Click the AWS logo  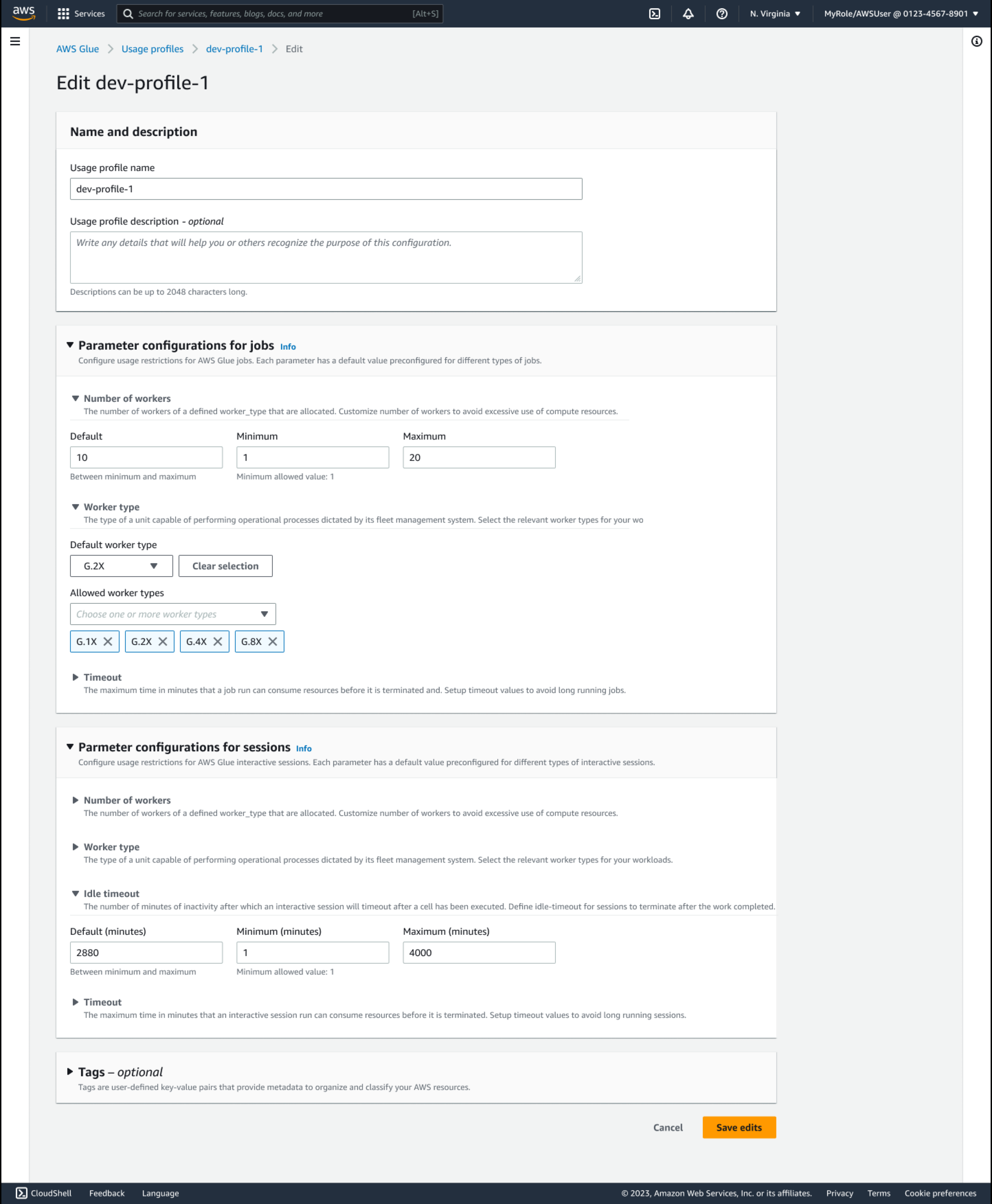22,13
